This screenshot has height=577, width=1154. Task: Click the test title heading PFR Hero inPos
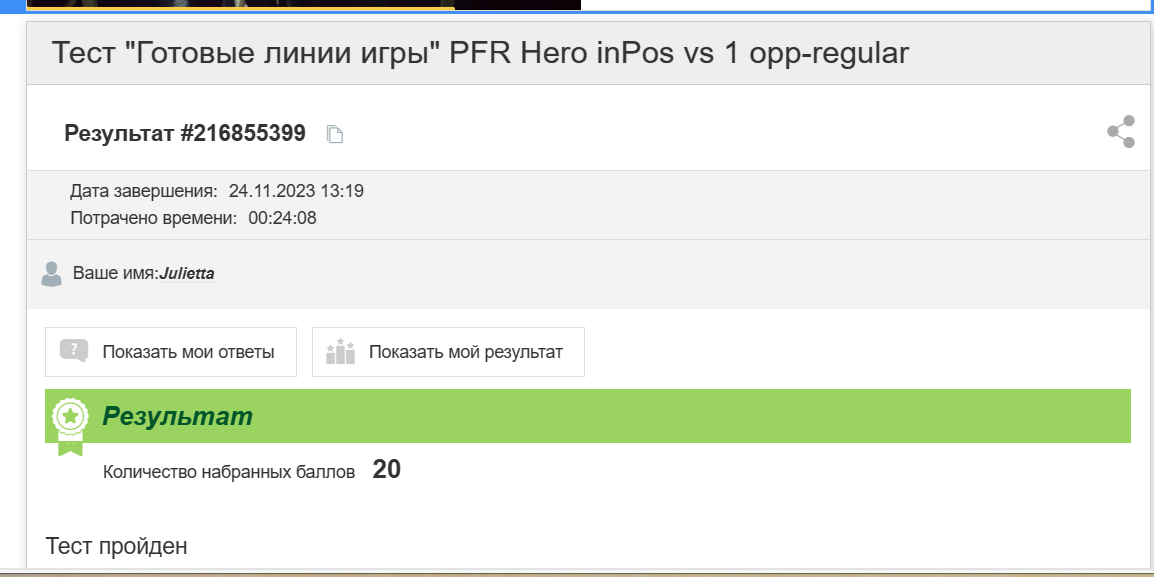tap(480, 53)
